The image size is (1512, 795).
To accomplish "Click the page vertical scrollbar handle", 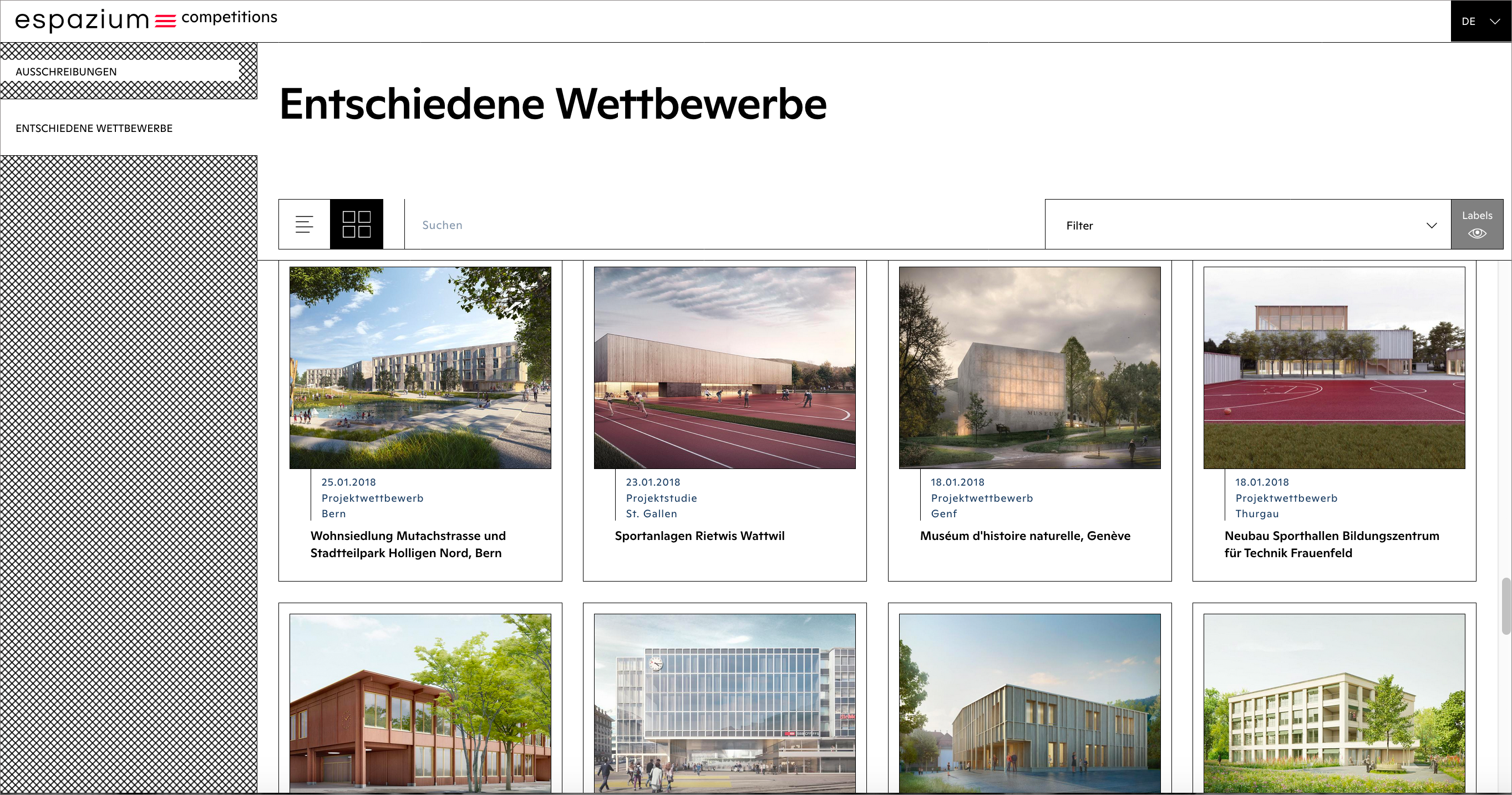I will [x=1505, y=605].
